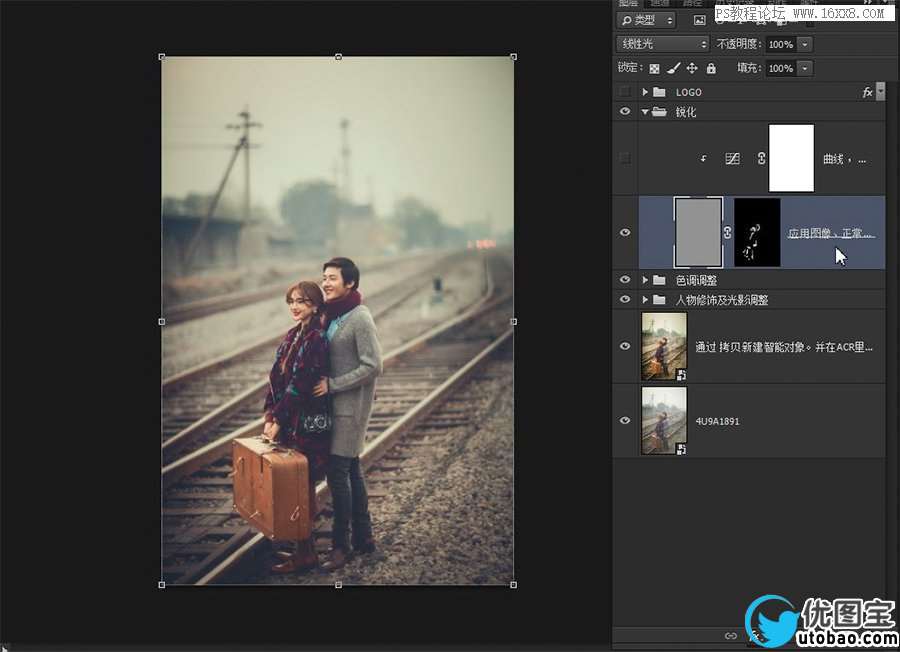900x652 pixels.
Task: Click the lock image pixels brush icon
Action: 673,69
